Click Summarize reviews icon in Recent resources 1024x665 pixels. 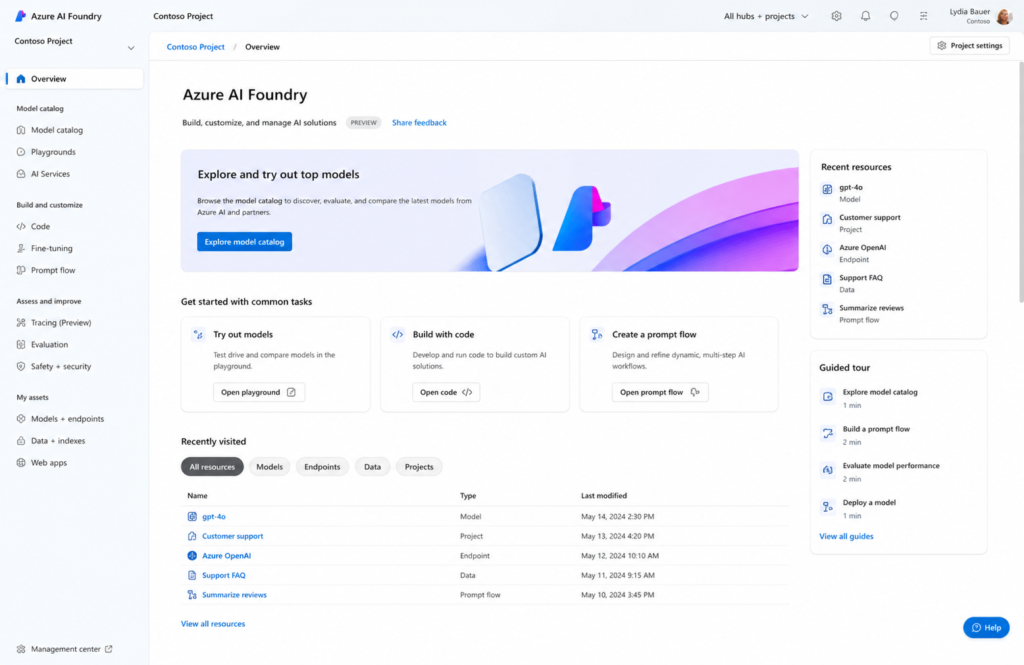pos(827,310)
